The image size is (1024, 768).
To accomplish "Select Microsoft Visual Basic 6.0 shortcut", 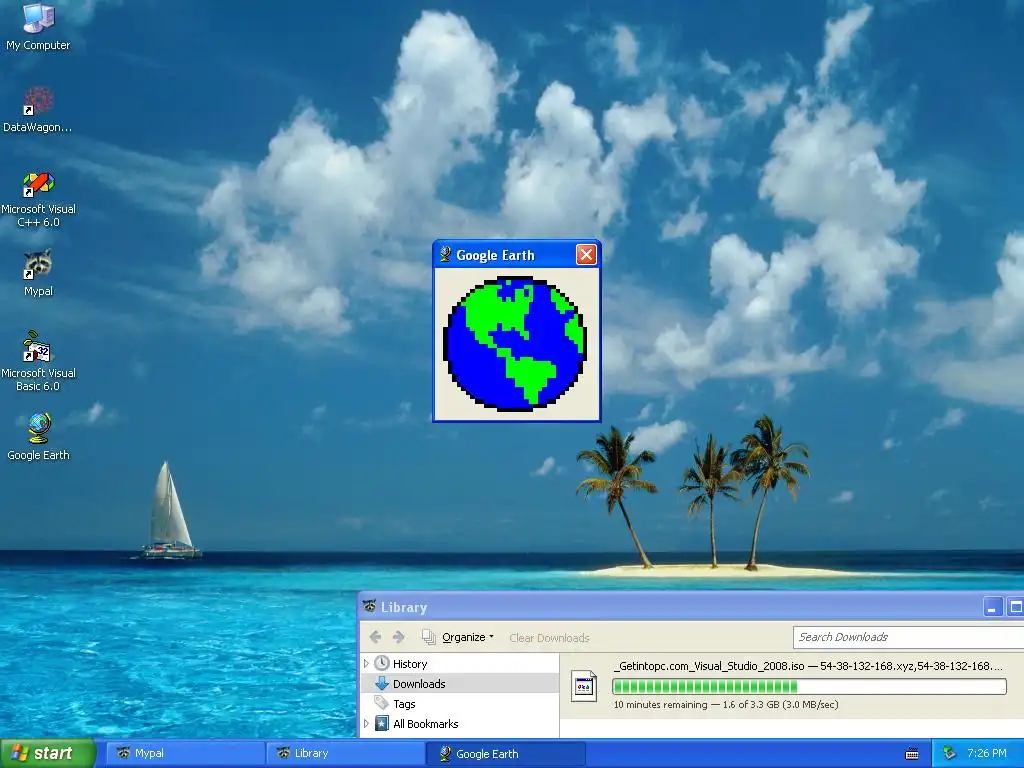I will pos(38,362).
